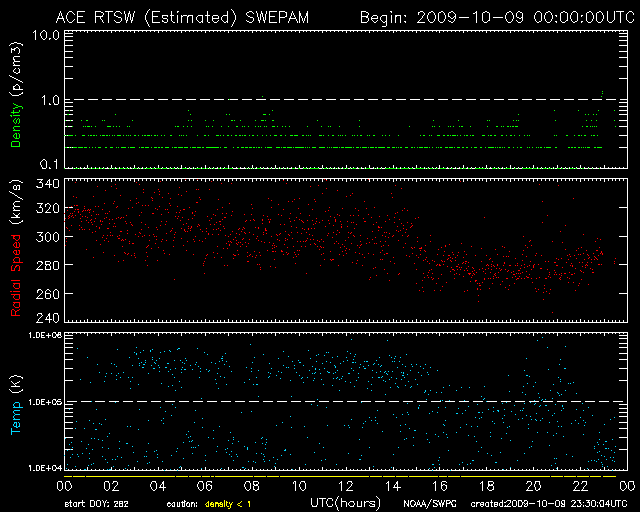
Task: Click the 'UTC(hours)' x-axis label
Action: click(345, 503)
